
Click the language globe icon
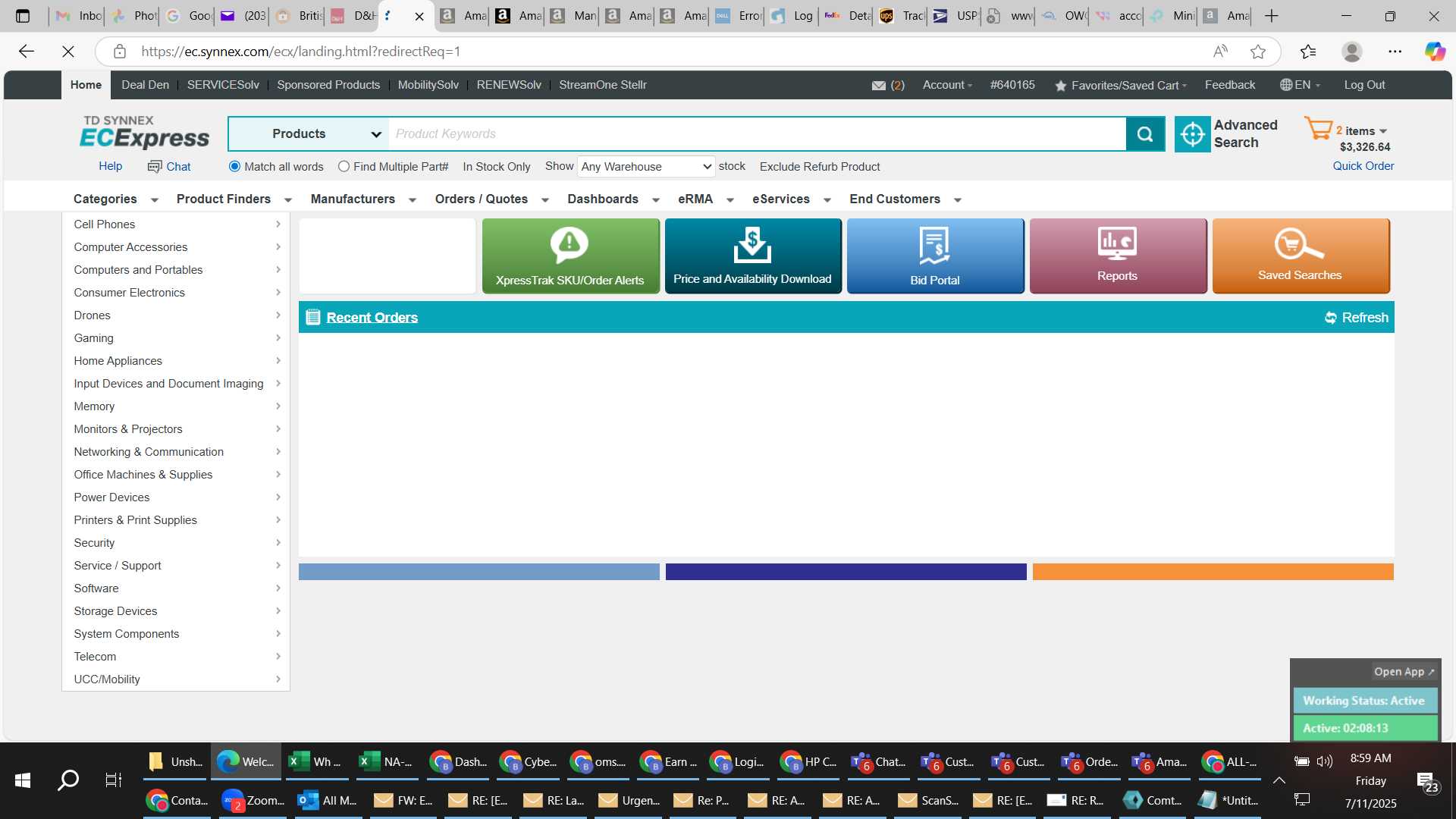(x=1286, y=85)
